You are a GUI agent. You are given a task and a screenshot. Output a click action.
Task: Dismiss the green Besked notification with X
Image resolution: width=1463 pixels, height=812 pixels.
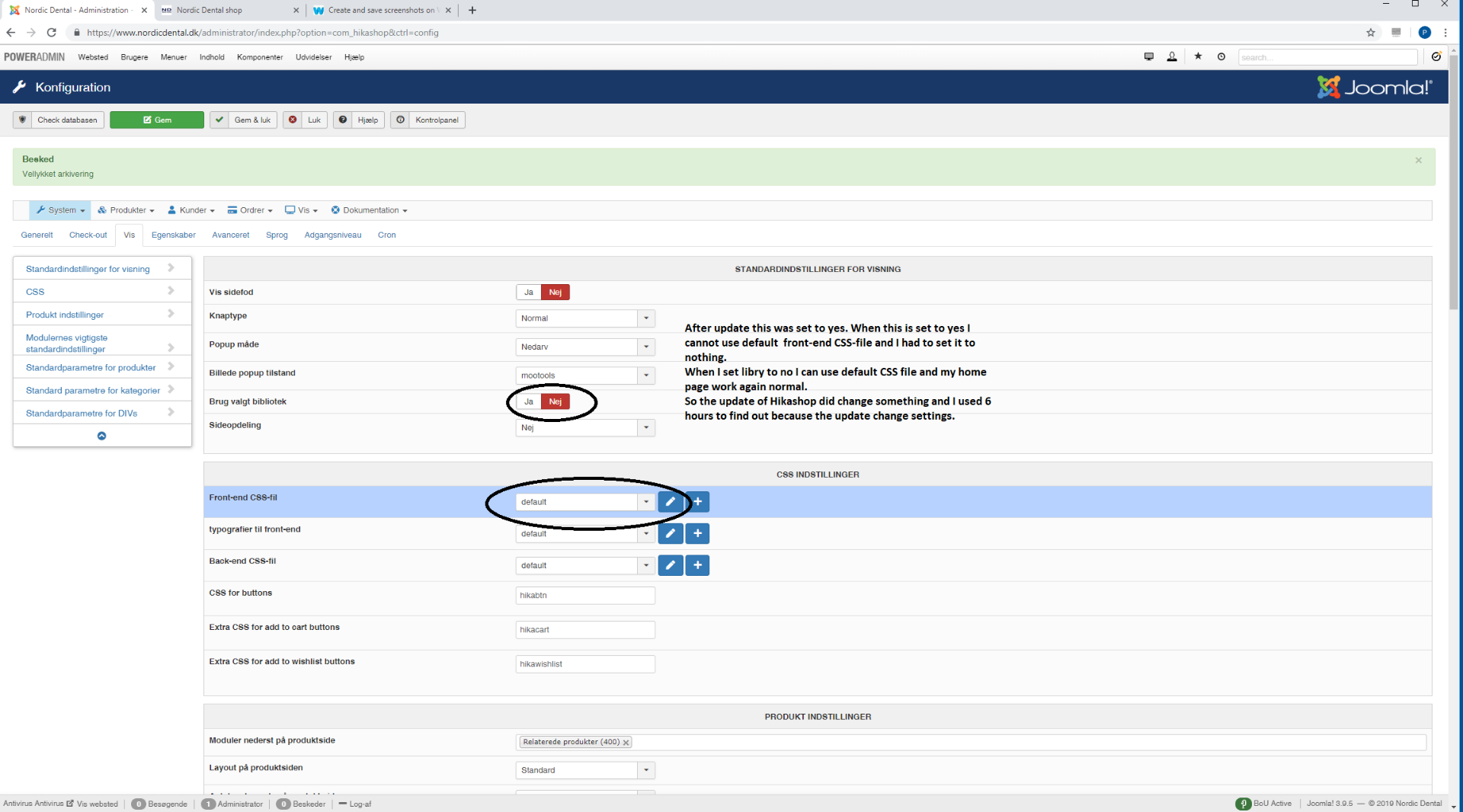(x=1418, y=160)
